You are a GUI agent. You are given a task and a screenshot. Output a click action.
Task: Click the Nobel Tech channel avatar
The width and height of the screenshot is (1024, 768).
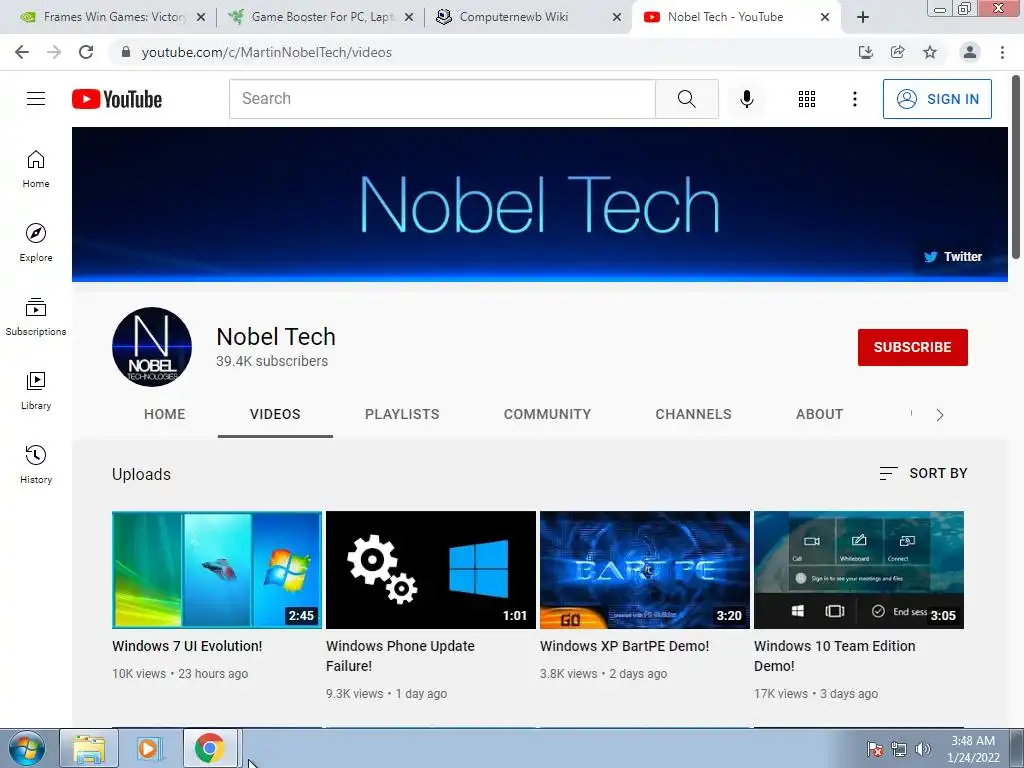(x=152, y=347)
